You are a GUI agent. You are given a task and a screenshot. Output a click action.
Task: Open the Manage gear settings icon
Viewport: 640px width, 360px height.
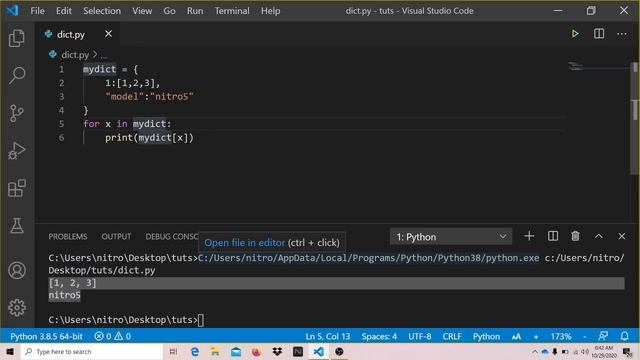point(17,307)
